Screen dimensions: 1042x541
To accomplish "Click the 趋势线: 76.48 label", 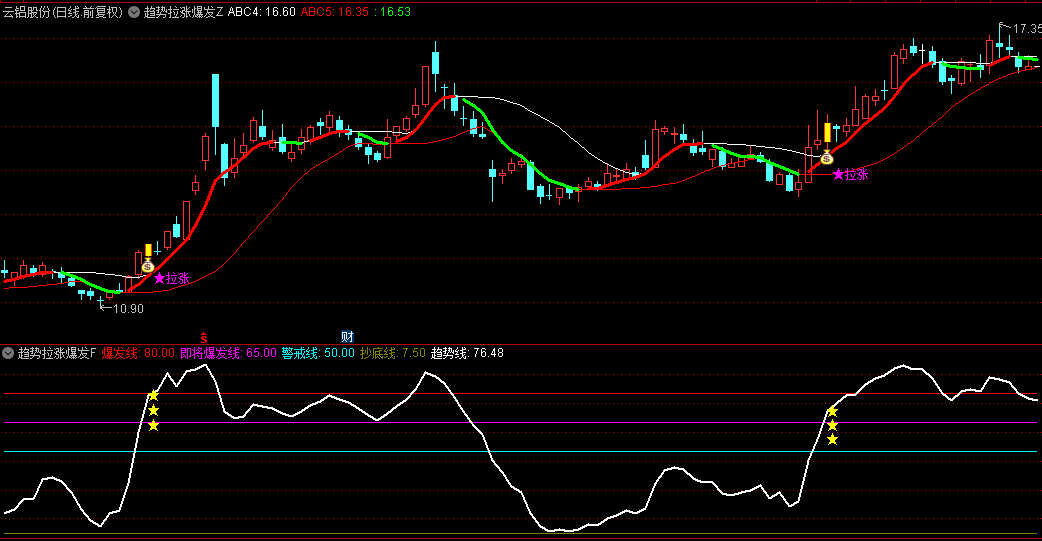I will coord(467,353).
